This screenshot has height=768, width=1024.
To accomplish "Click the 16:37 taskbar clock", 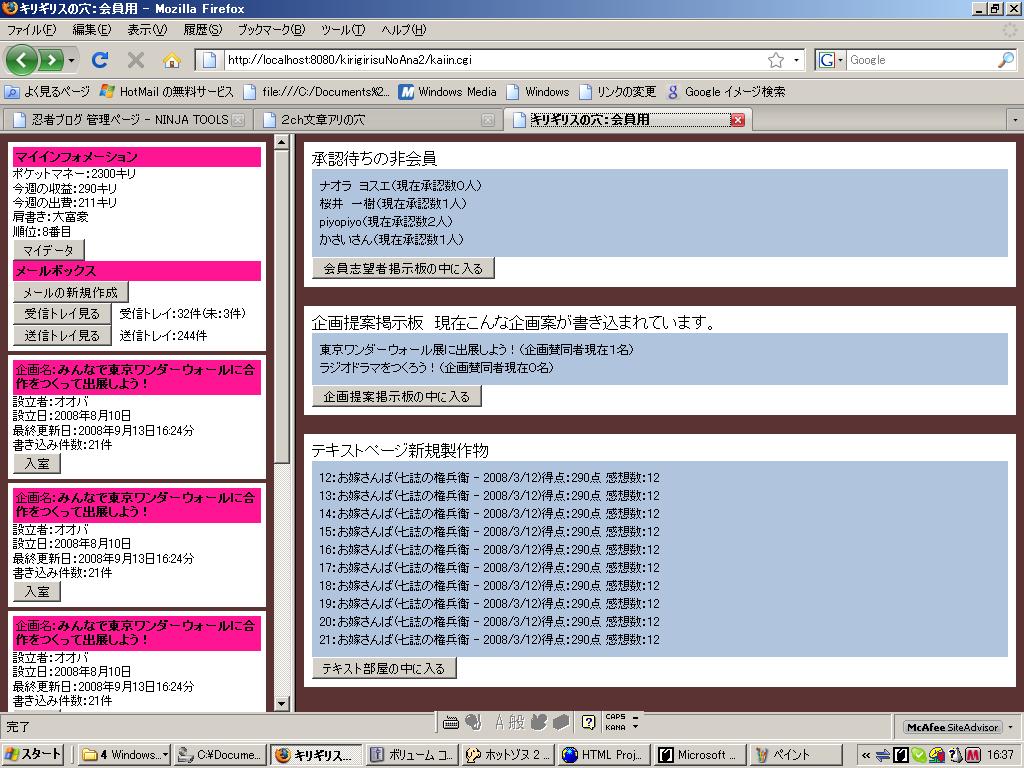I will click(x=1000, y=755).
